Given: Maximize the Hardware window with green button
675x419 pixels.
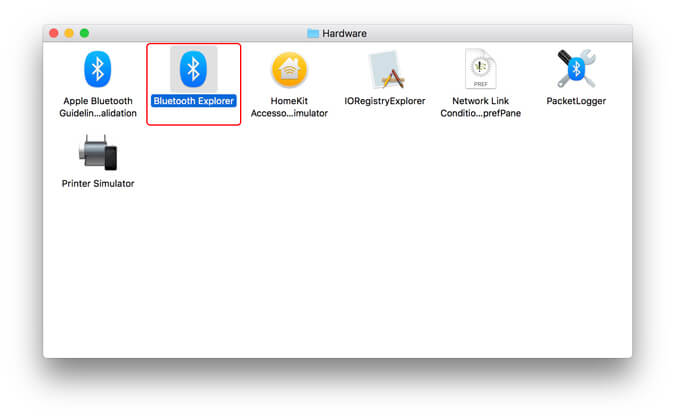Looking at the screenshot, I should click(84, 33).
